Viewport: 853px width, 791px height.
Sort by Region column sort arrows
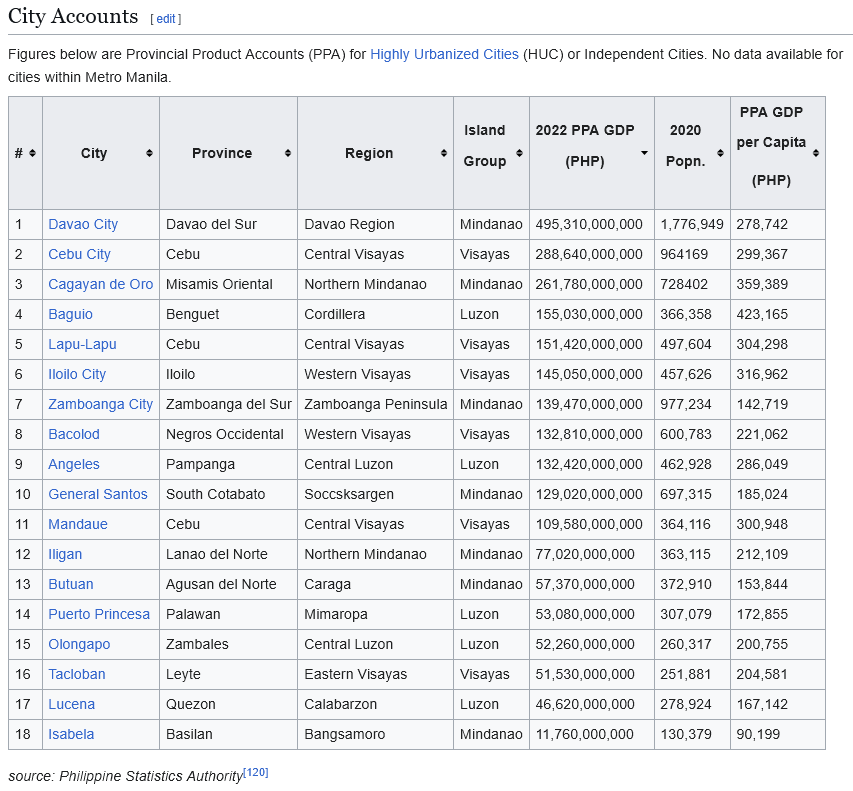coord(444,153)
